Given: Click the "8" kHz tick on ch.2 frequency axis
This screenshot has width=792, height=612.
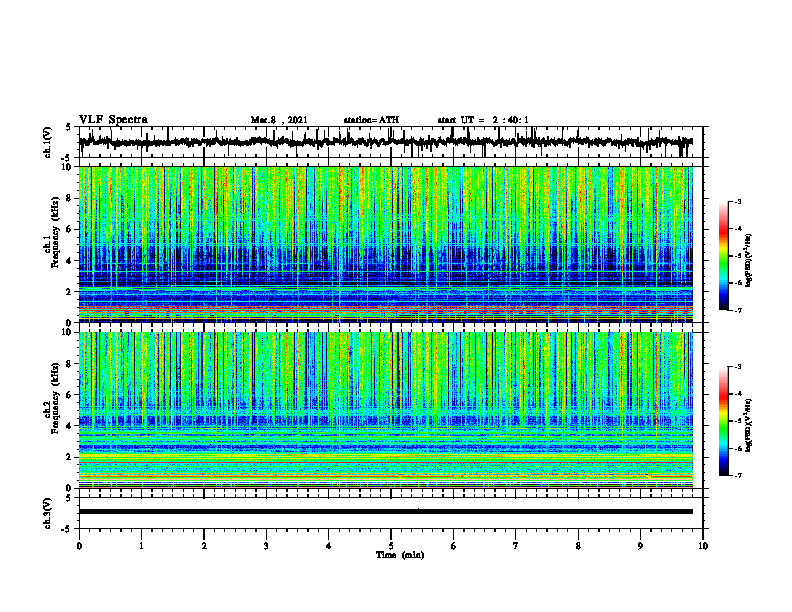Looking at the screenshot, I should click(x=71, y=364).
